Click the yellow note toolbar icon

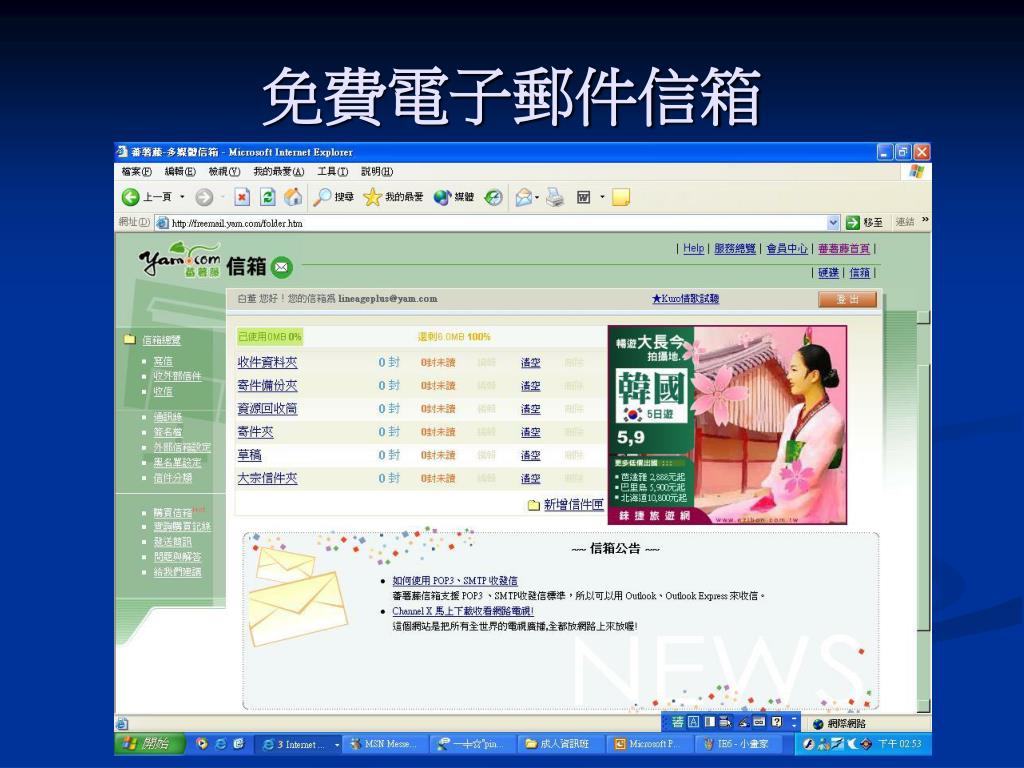620,197
